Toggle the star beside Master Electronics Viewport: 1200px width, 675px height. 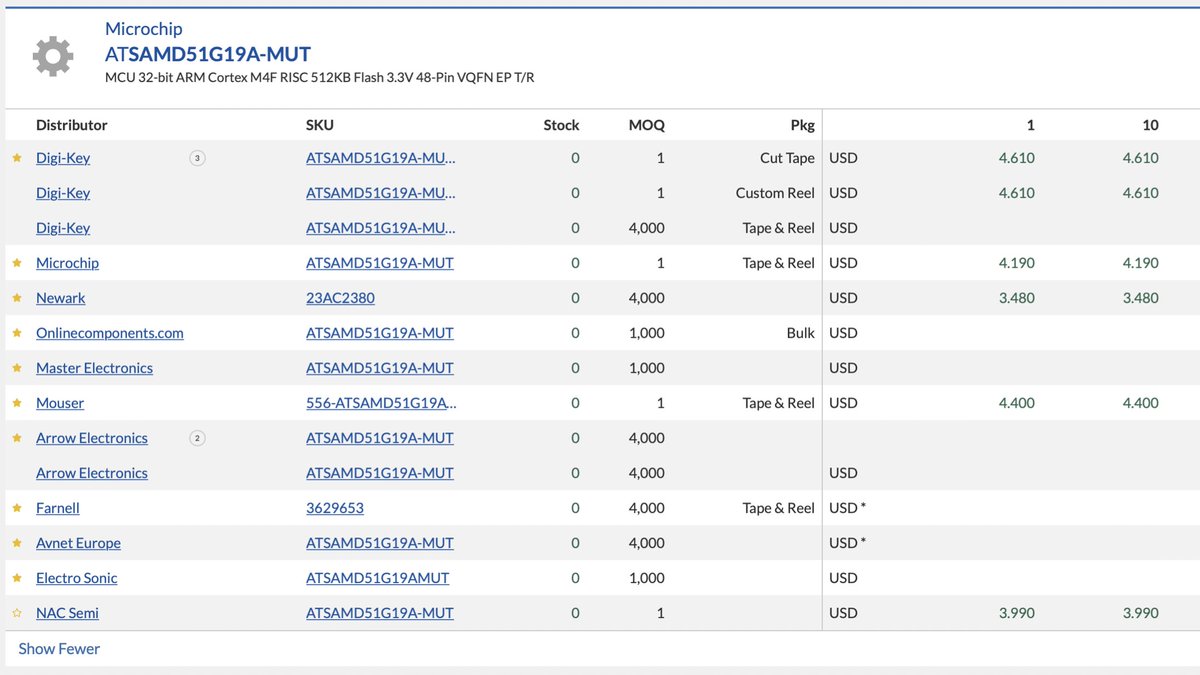[x=16, y=368]
